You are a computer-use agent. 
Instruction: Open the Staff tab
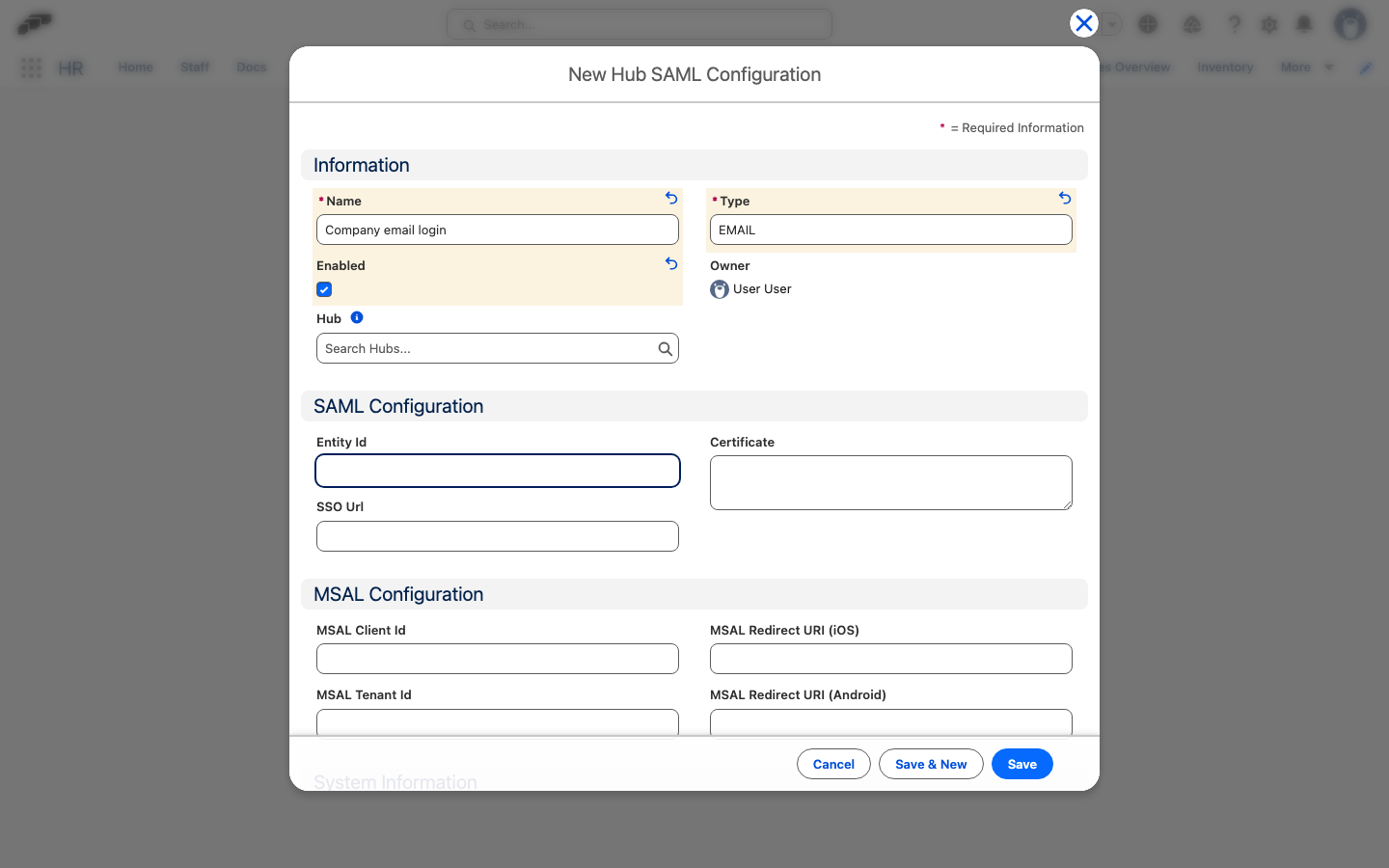tap(195, 68)
